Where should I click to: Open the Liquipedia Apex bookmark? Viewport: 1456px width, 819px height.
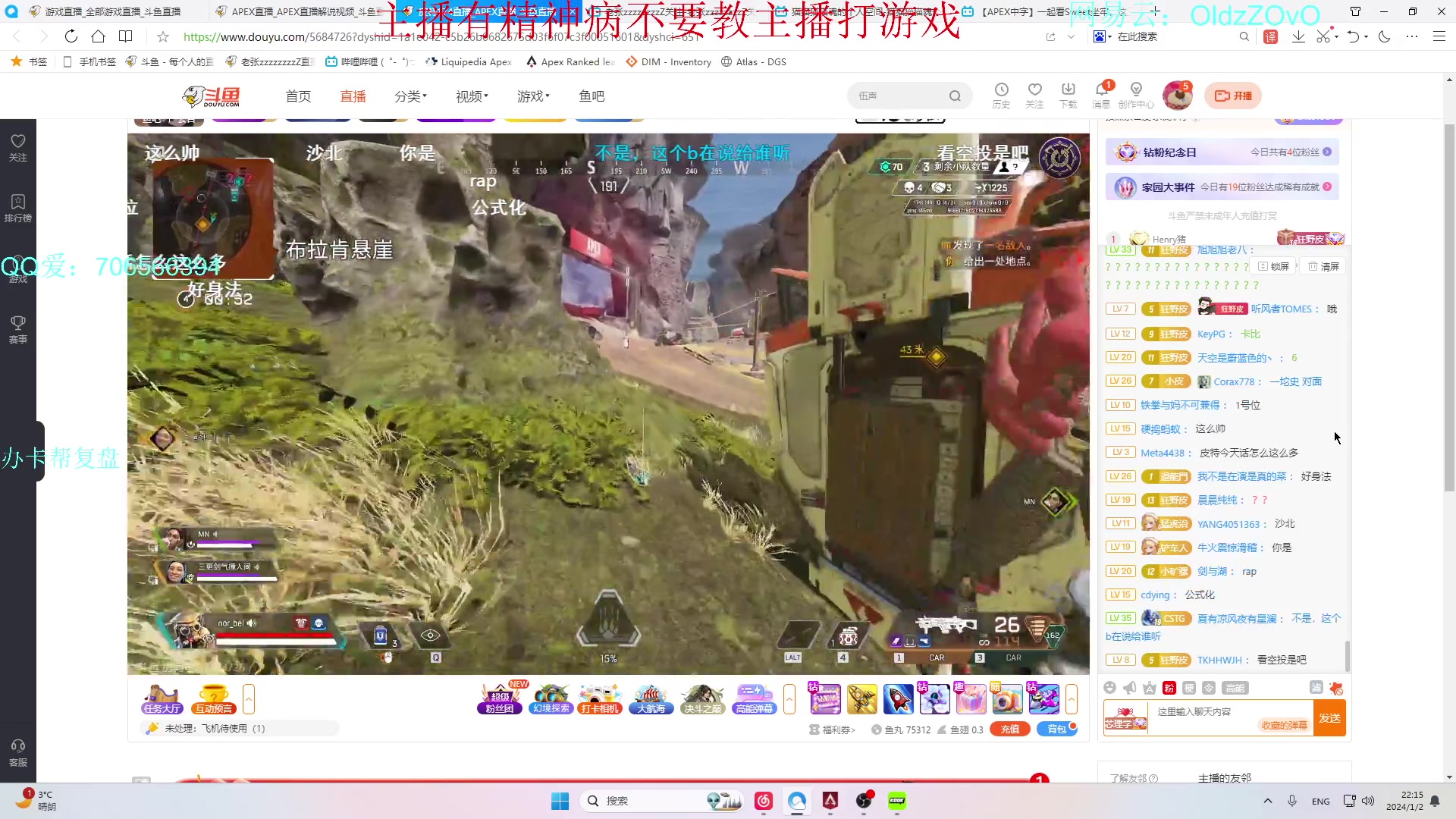pyautogui.click(x=468, y=62)
